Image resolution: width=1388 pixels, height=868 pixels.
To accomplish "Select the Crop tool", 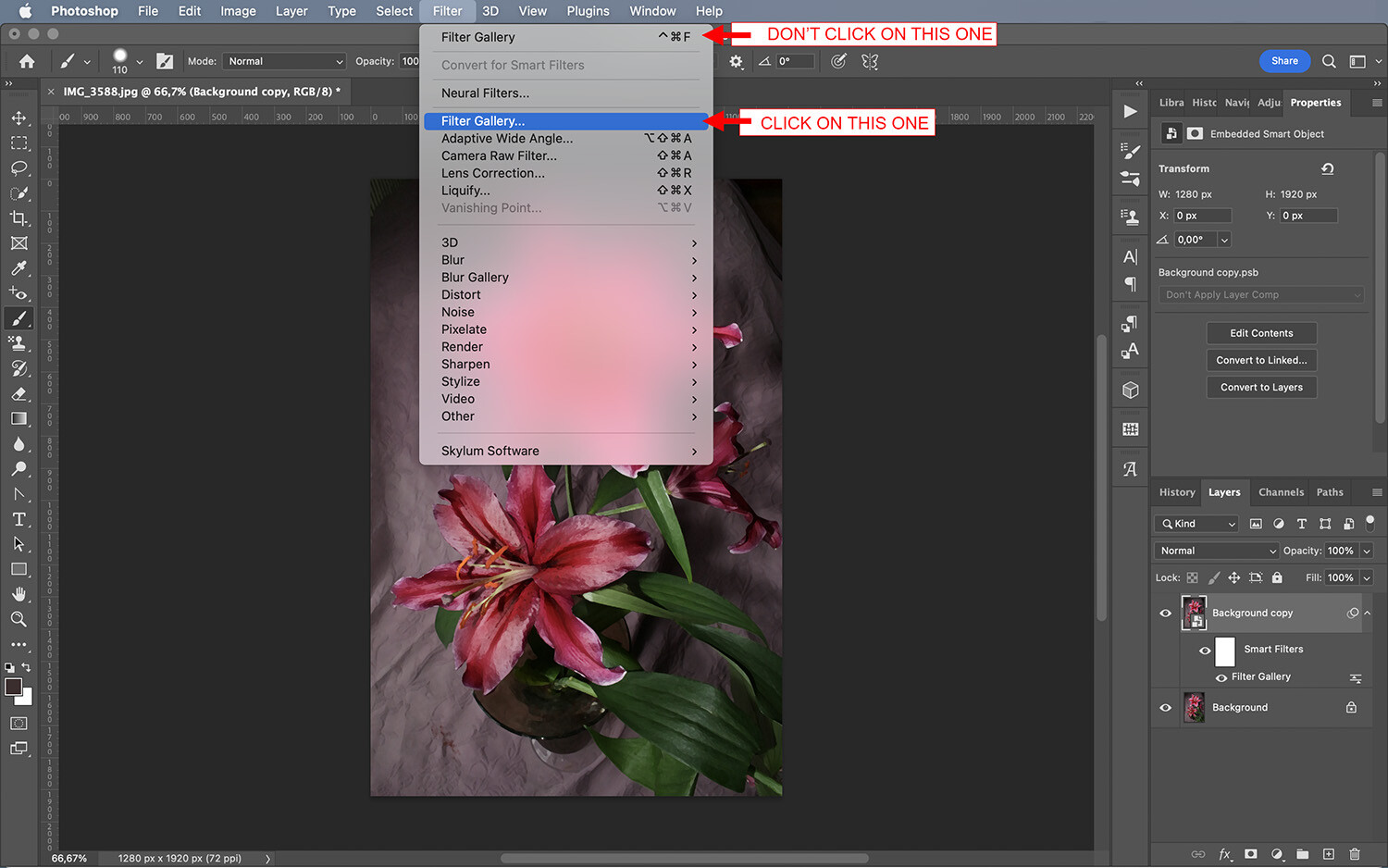I will tap(19, 218).
